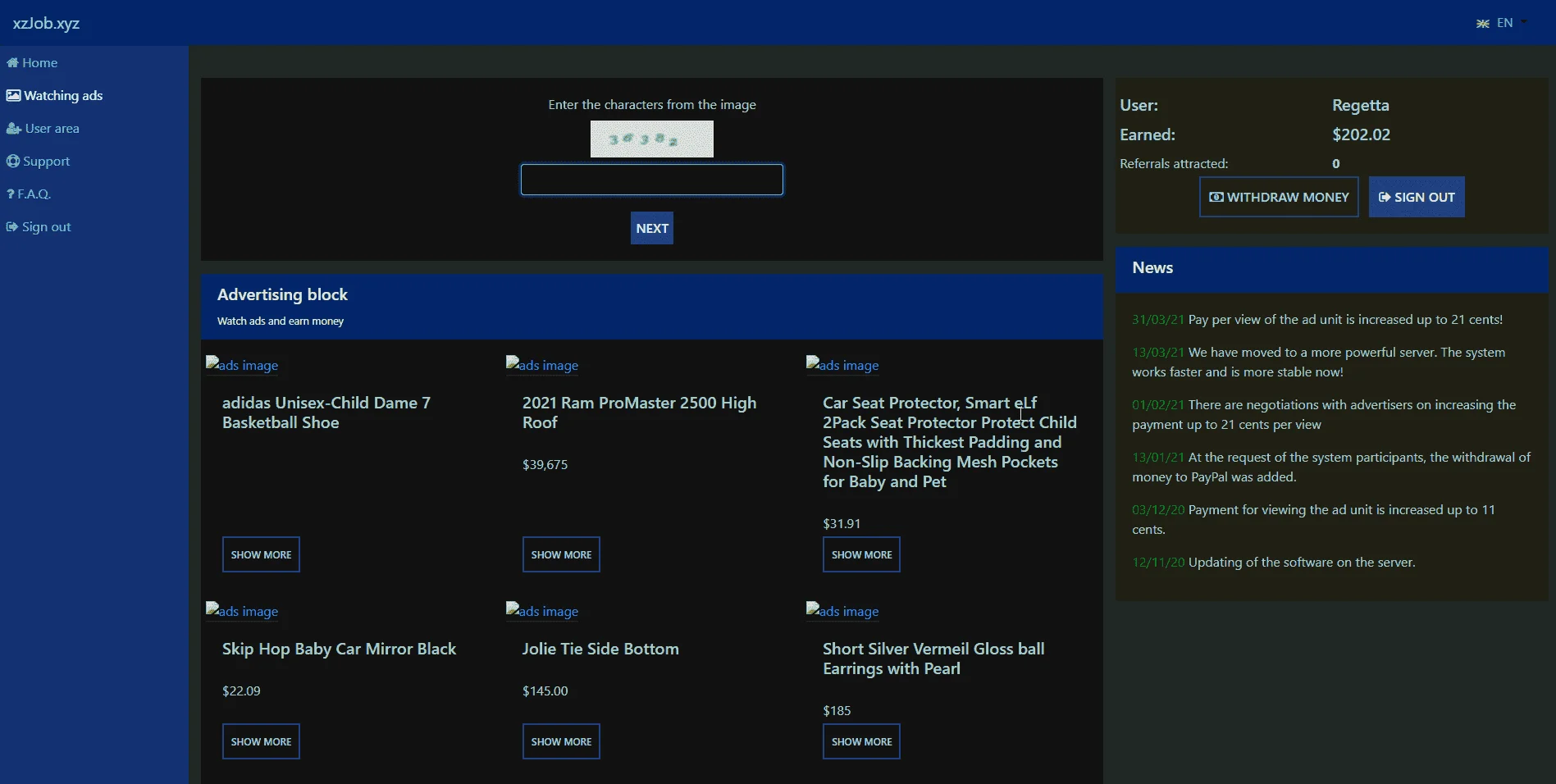This screenshot has height=784, width=1556.
Task: Click the WITHDRAW MONEY button
Action: pos(1279,198)
